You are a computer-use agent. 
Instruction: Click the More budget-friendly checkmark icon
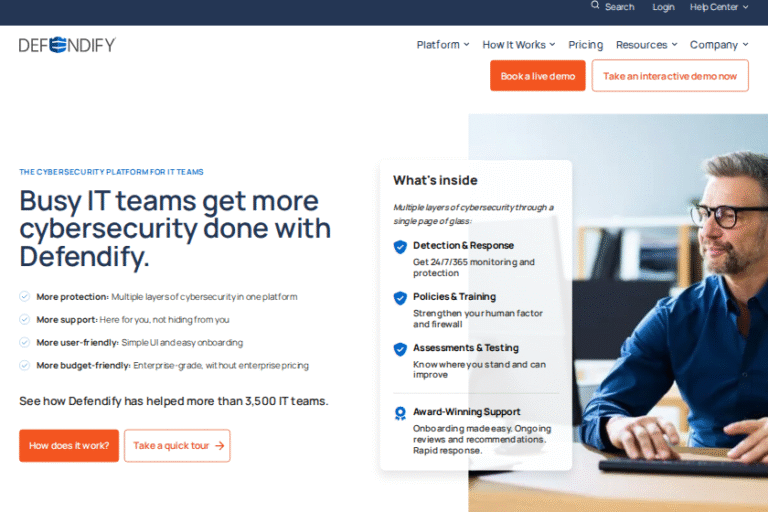(x=24, y=365)
